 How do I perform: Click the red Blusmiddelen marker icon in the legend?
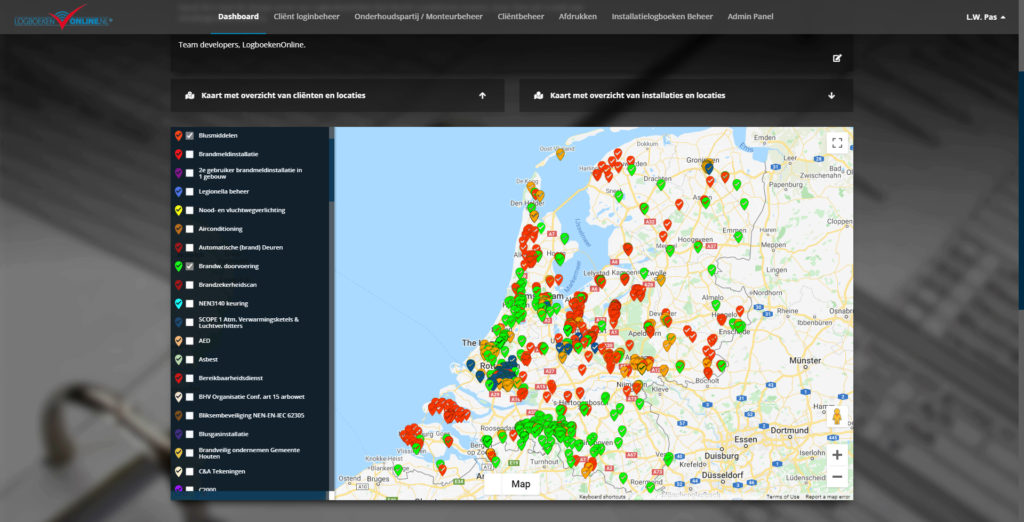[178, 135]
